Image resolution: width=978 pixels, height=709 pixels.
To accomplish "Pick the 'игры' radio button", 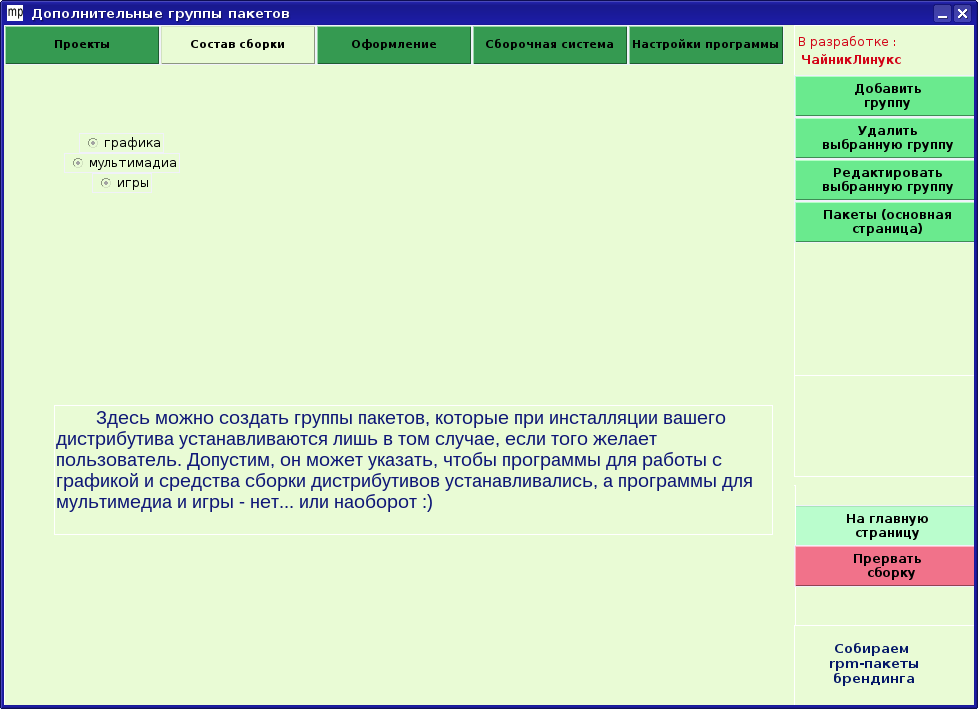I will click(106, 183).
